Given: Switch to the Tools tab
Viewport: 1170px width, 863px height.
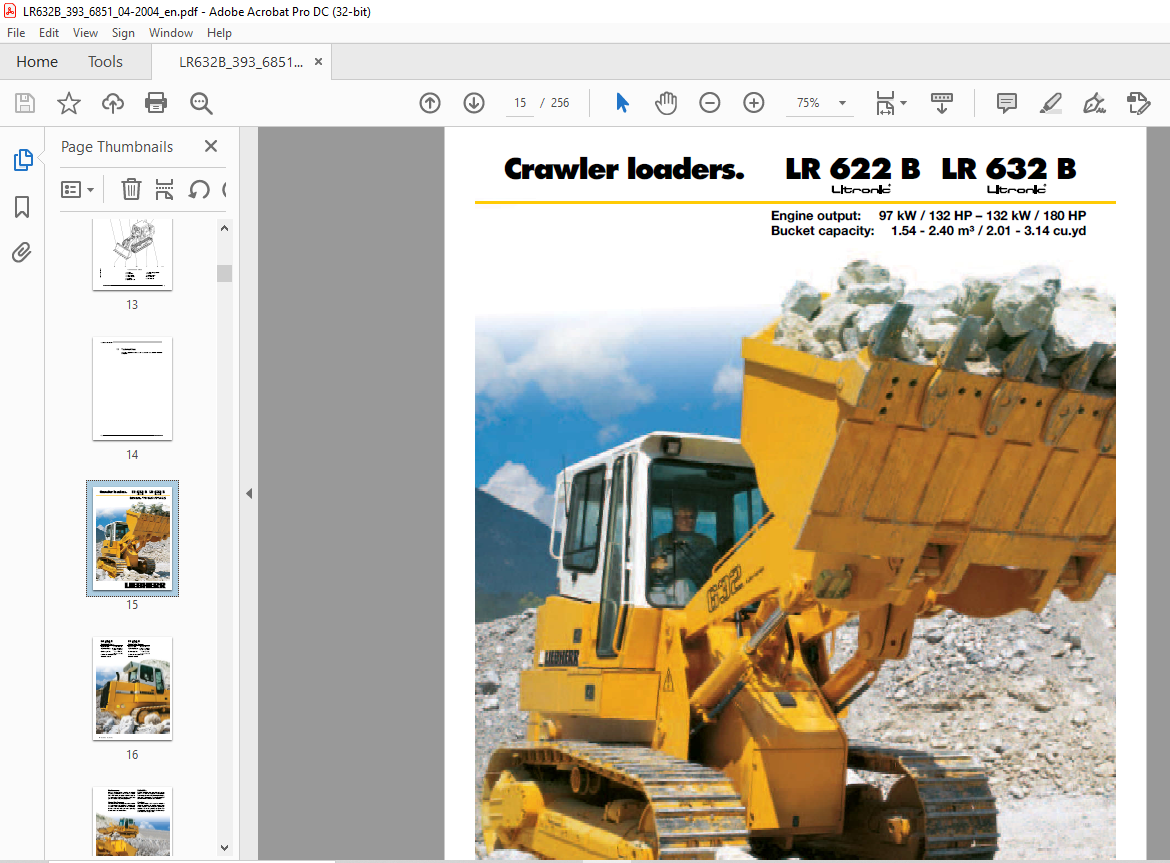Looking at the screenshot, I should (105, 62).
